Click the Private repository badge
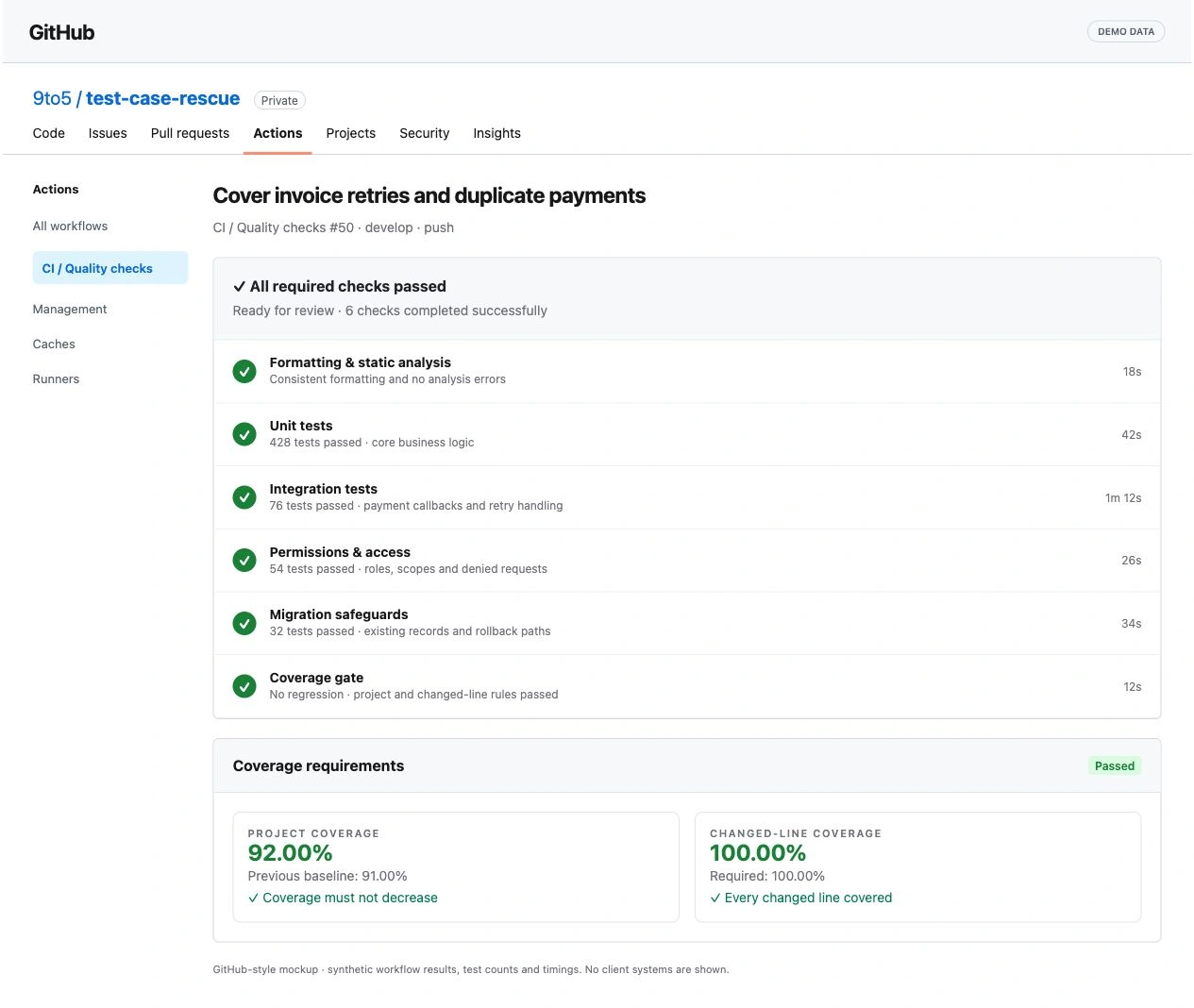Viewport: 1194px width, 1008px height. (x=279, y=100)
